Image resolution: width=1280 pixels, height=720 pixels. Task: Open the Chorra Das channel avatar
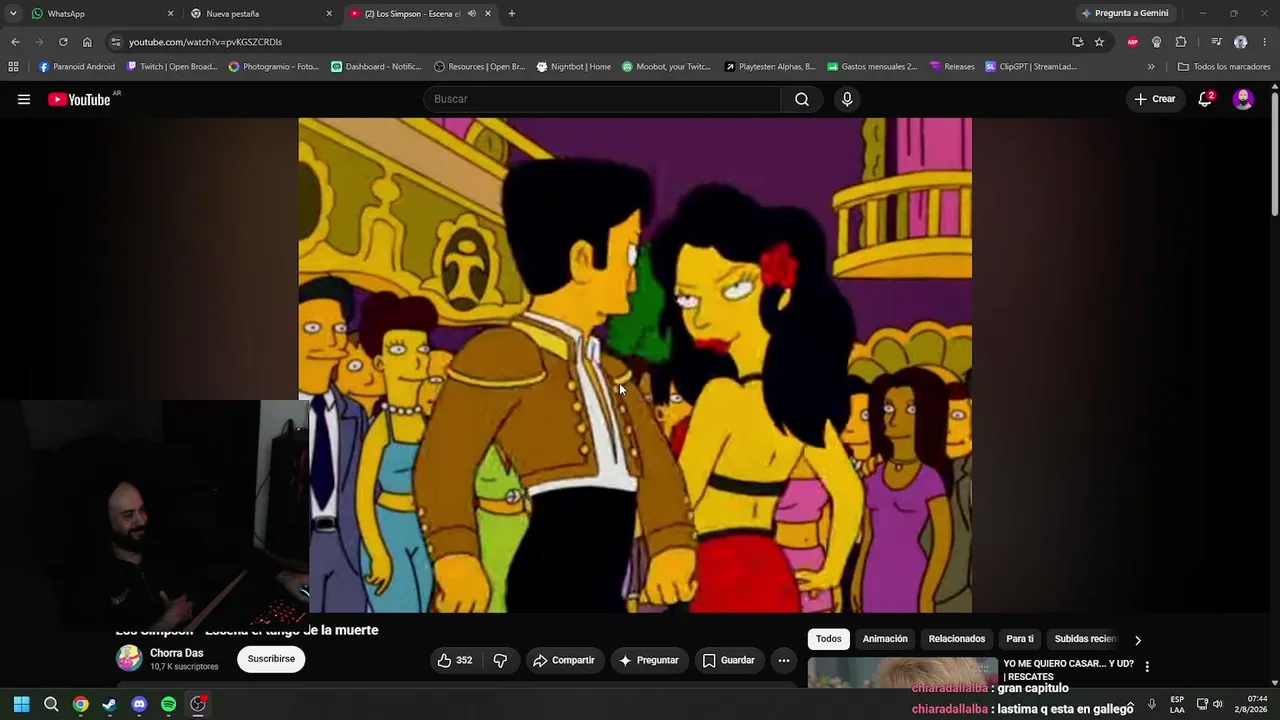(x=129, y=658)
